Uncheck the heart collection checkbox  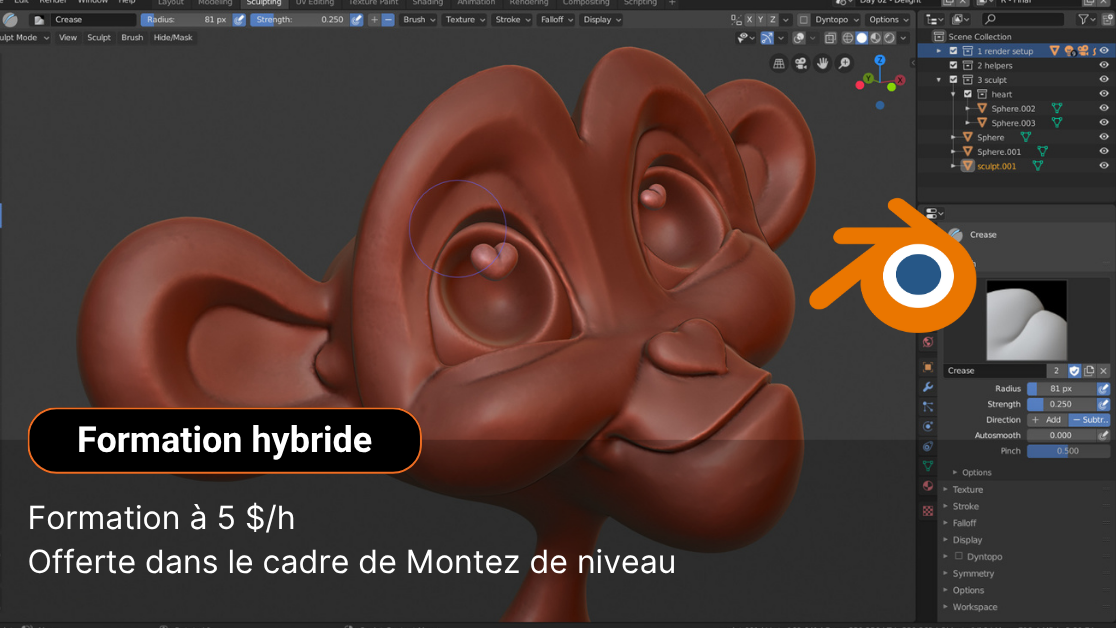968,94
